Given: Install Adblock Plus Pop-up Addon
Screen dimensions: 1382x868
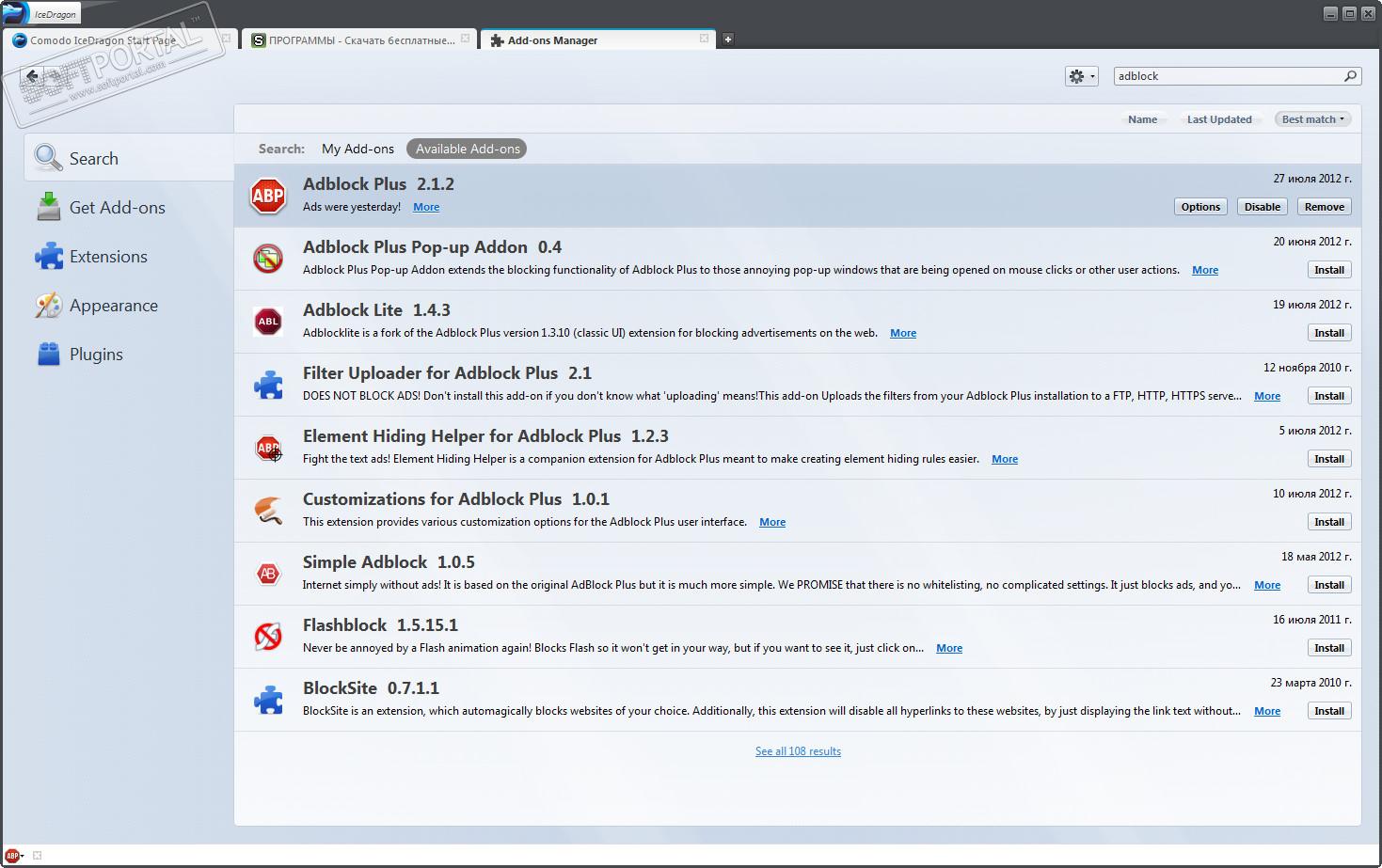Looking at the screenshot, I should point(1329,270).
